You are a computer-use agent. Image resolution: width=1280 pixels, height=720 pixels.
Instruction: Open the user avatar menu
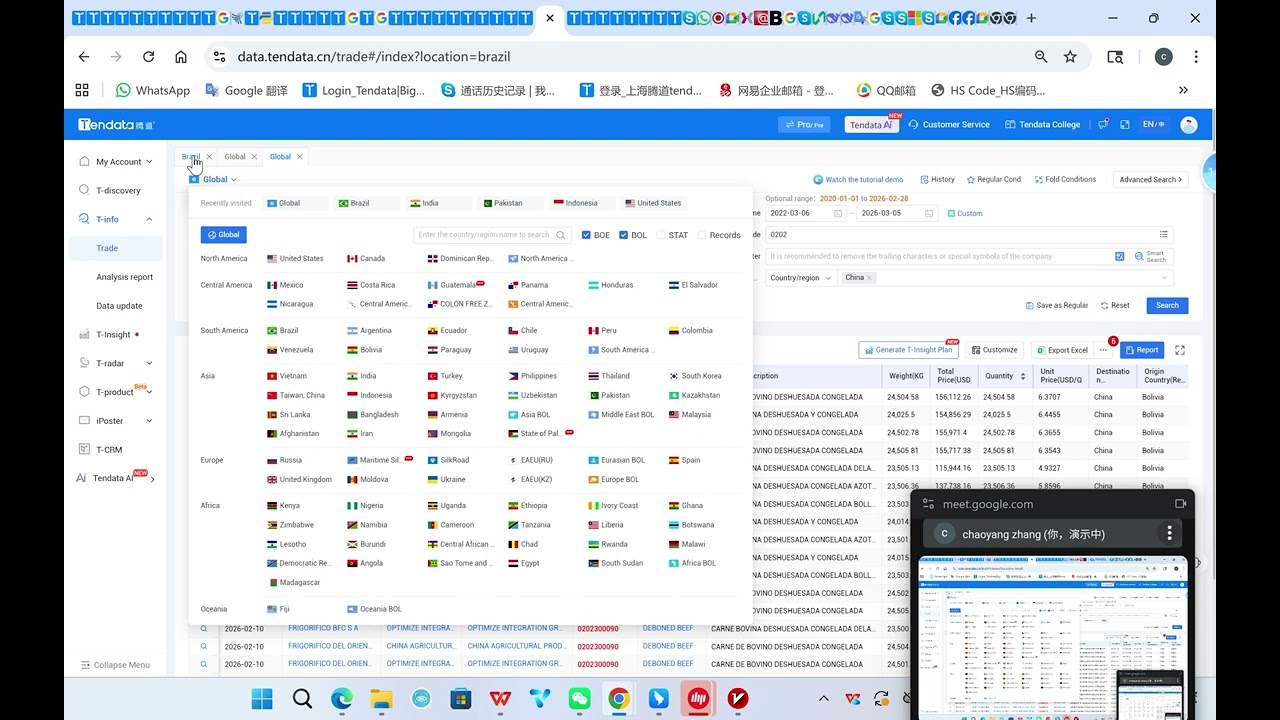tap(1188, 125)
